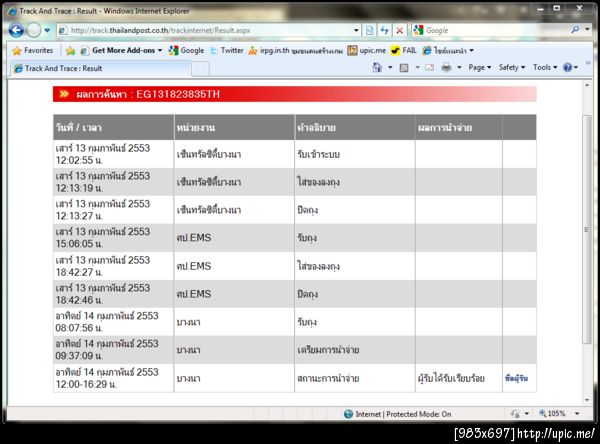Toggle Compatibility View icon
The height and width of the screenshot is (444, 600).
(x=369, y=30)
